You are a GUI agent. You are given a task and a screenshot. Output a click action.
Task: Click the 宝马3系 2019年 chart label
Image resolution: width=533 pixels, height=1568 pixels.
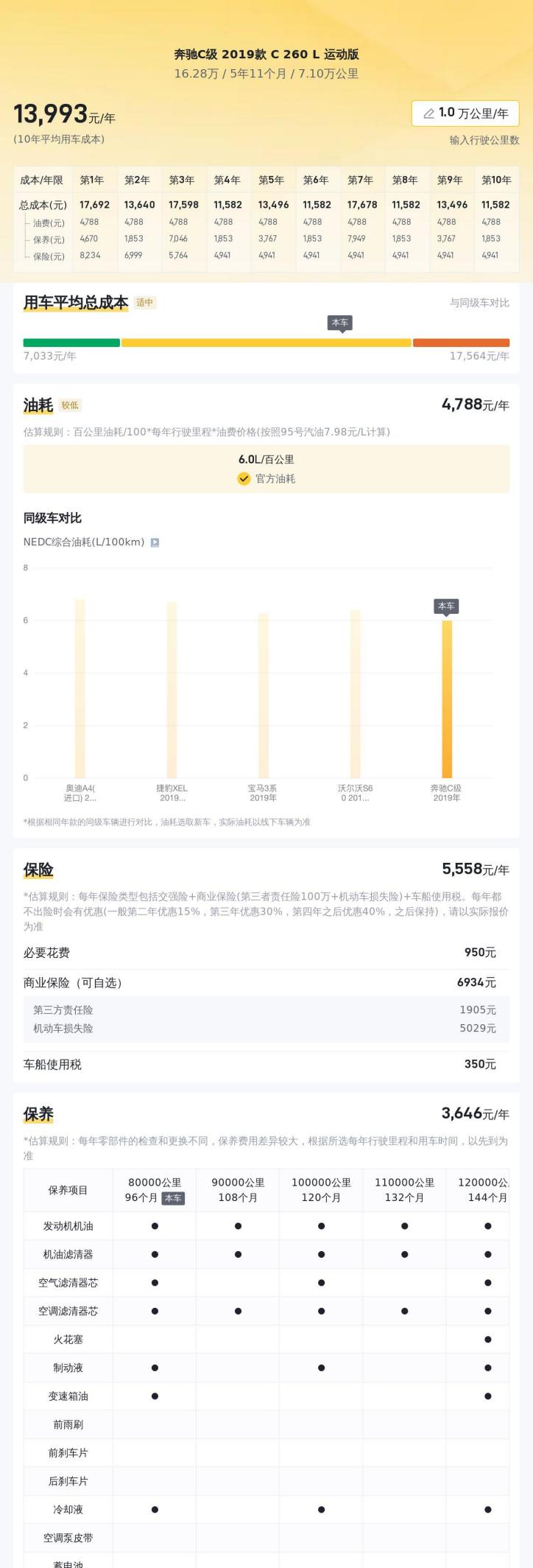click(x=263, y=793)
